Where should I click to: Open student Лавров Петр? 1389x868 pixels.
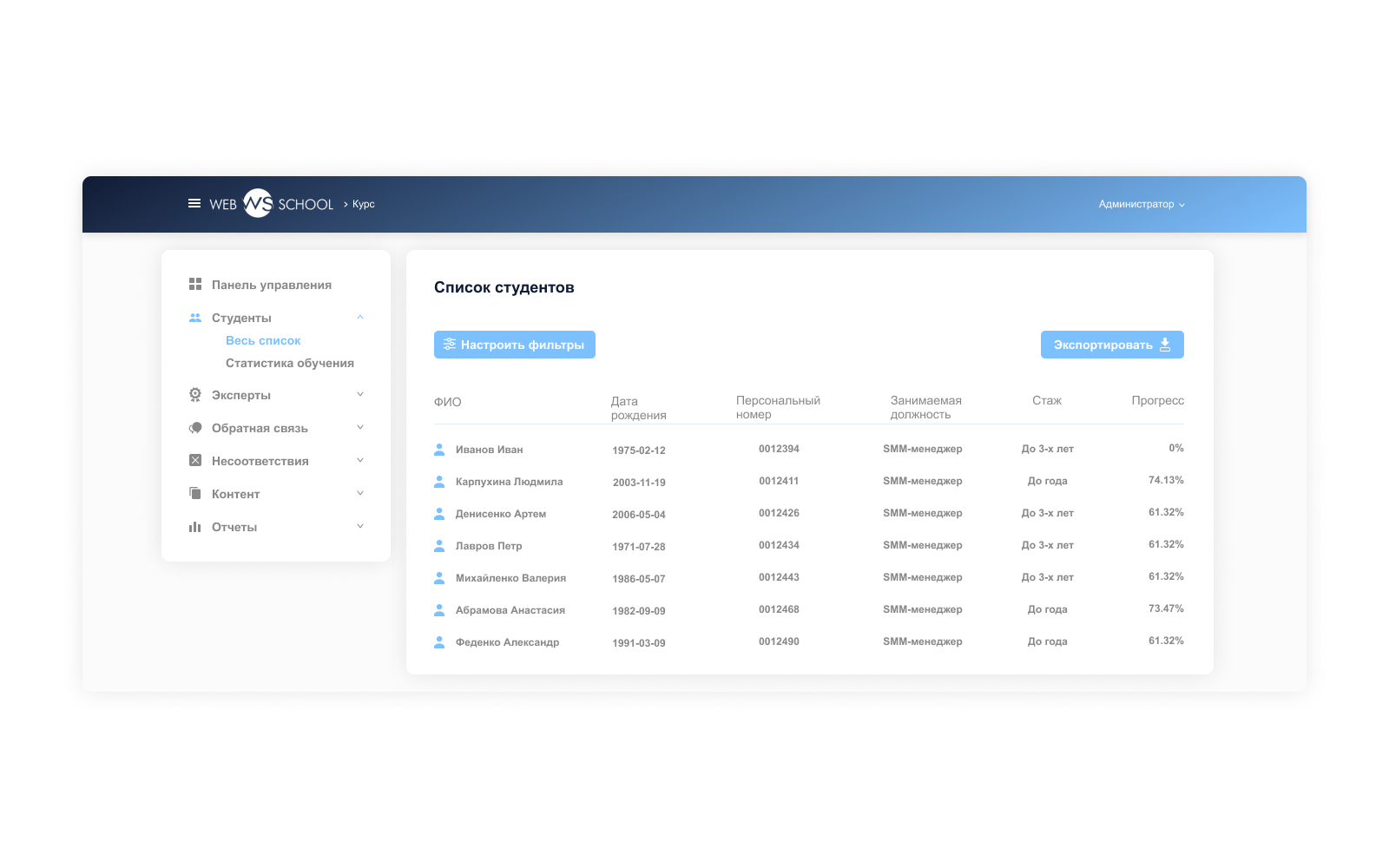point(489,546)
